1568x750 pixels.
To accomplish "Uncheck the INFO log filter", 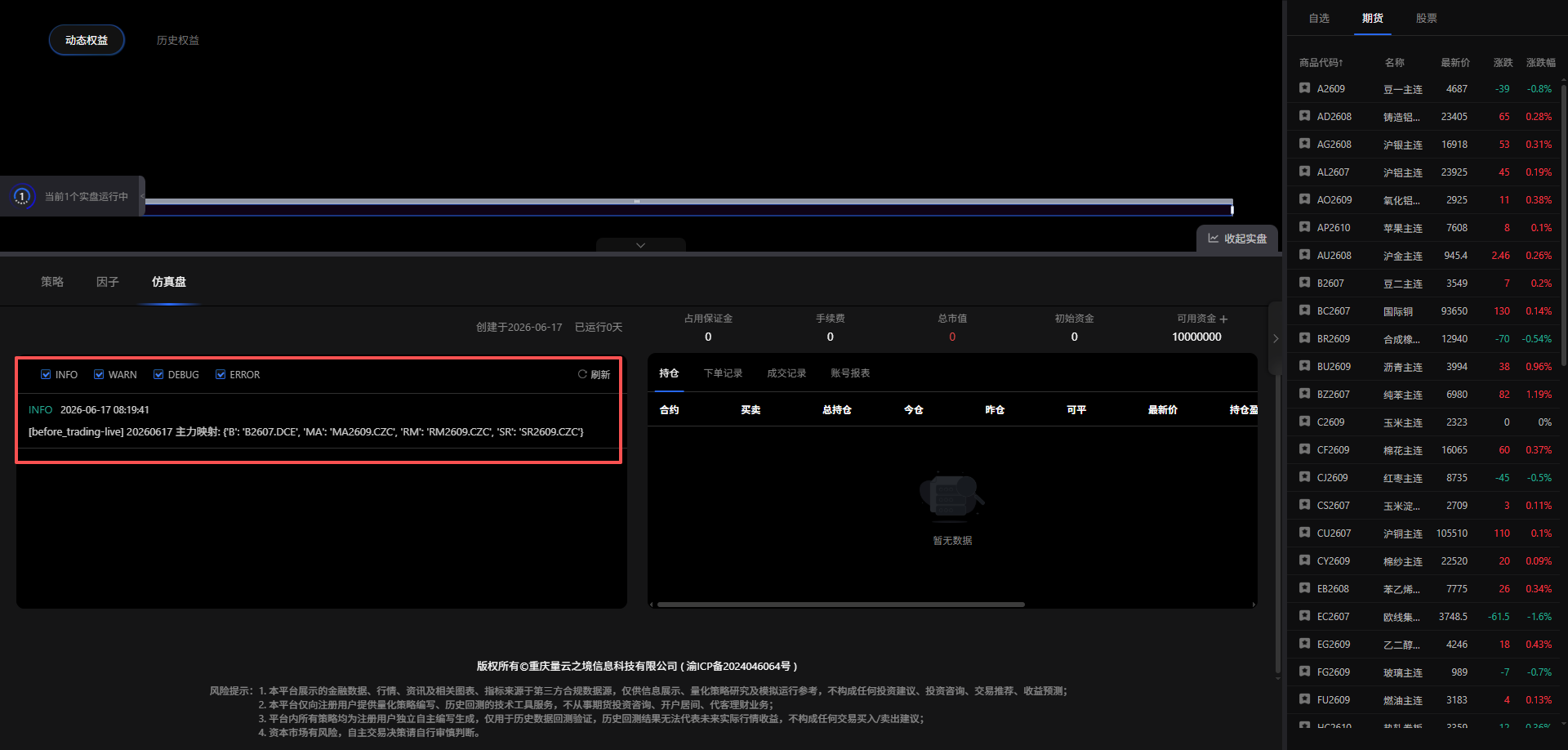I will 46,374.
